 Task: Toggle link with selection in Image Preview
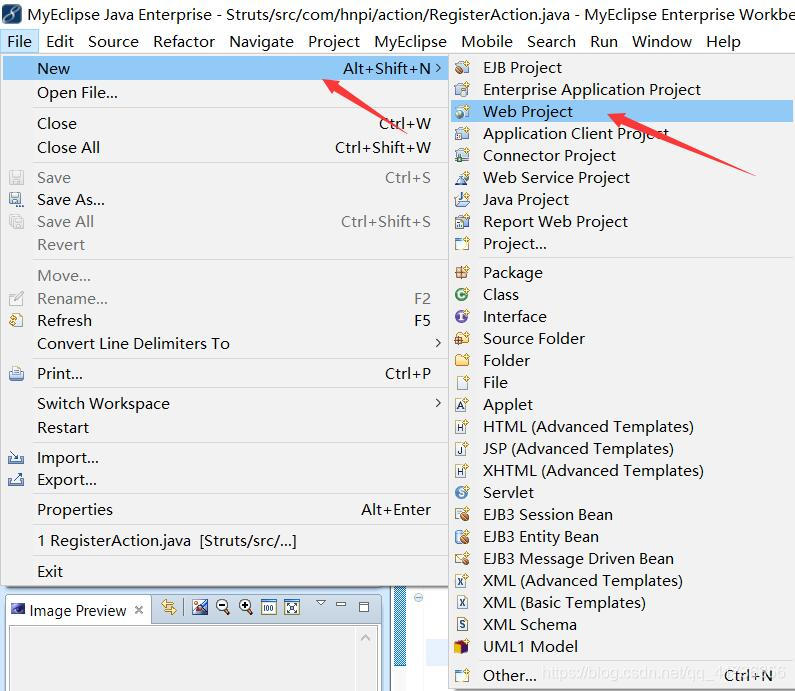click(x=169, y=607)
